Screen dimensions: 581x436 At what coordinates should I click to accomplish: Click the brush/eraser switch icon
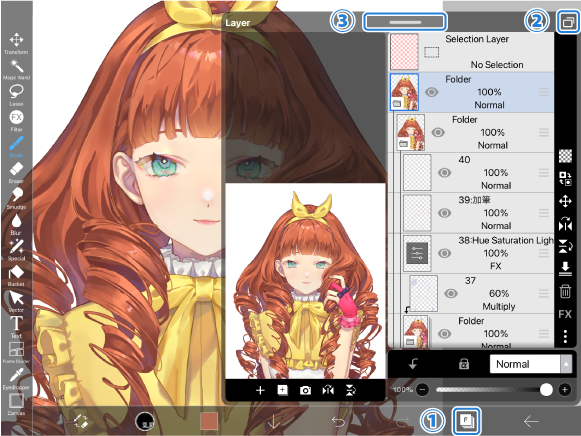click(x=81, y=421)
